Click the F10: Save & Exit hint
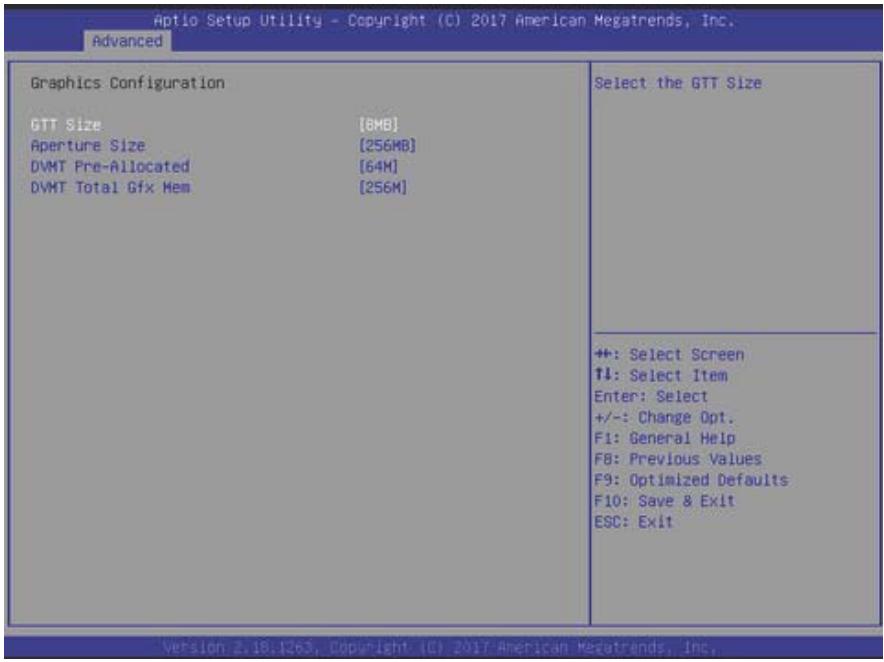 pyautogui.click(x=665, y=501)
